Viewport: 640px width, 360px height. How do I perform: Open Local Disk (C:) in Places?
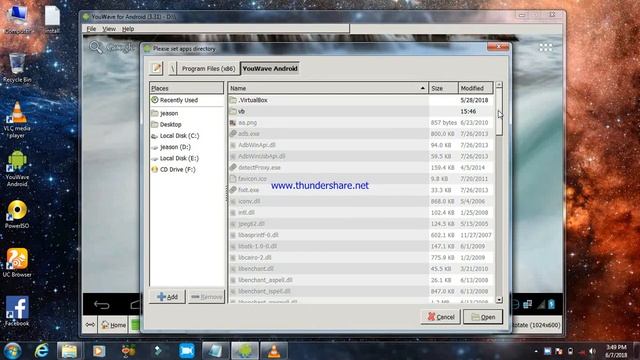[x=187, y=136]
